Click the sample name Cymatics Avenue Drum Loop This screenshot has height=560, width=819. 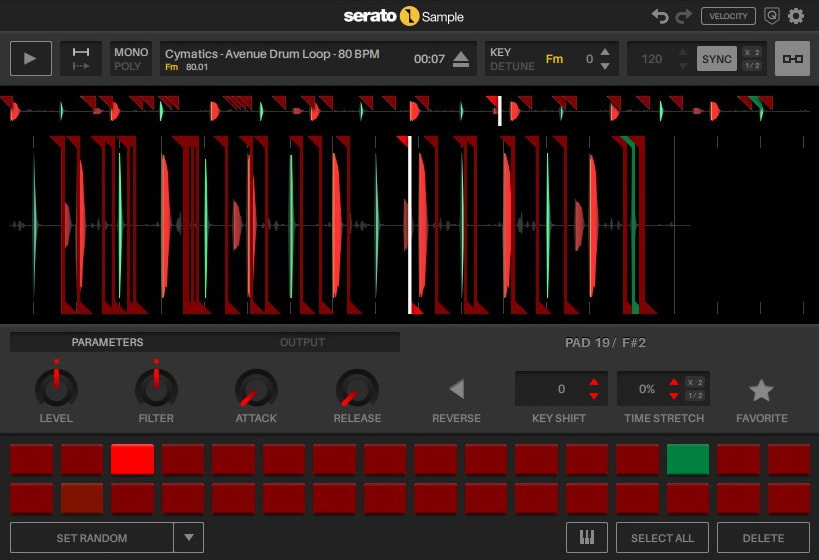pyautogui.click(x=272, y=54)
